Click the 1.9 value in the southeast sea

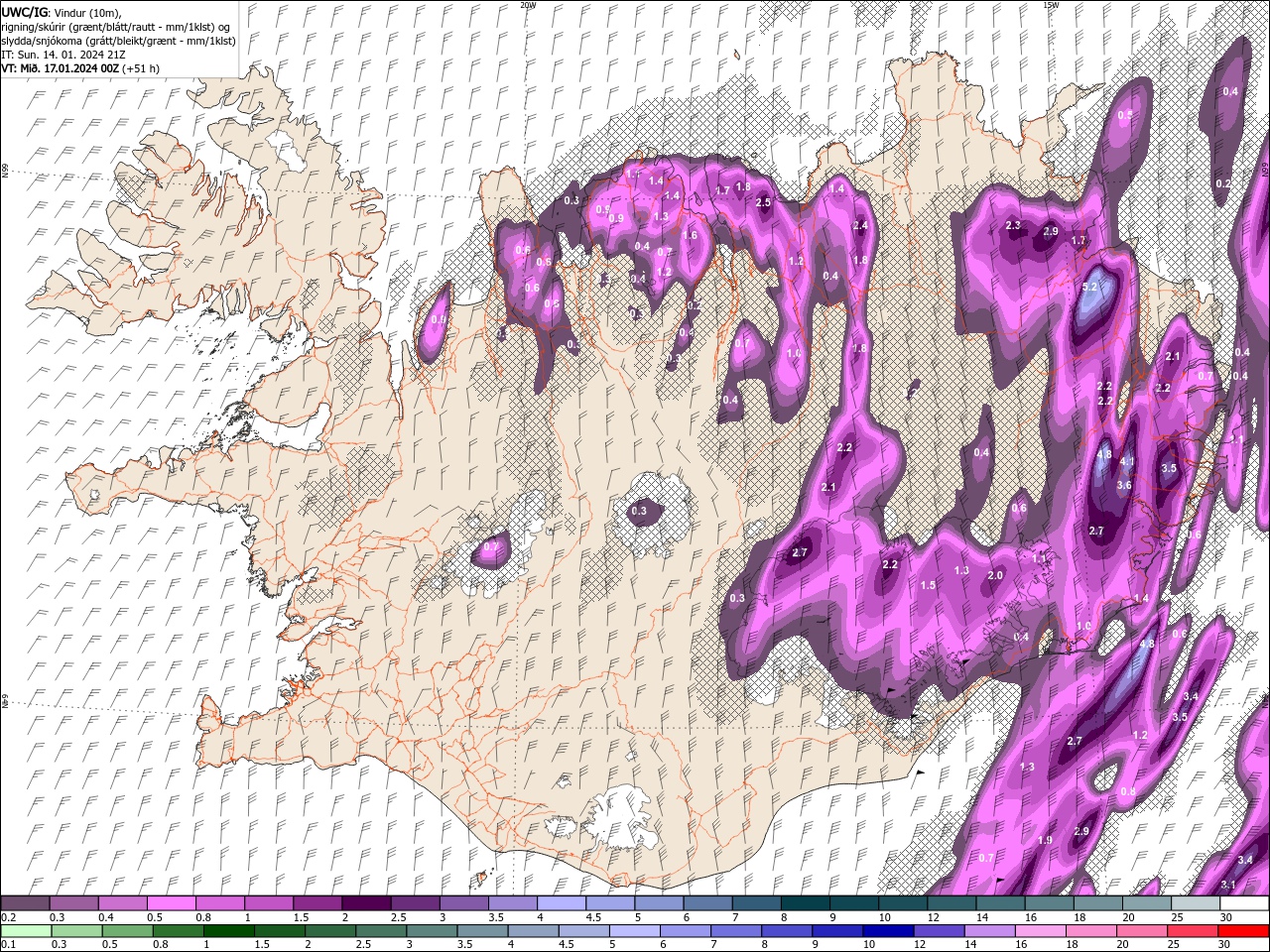pos(1045,841)
